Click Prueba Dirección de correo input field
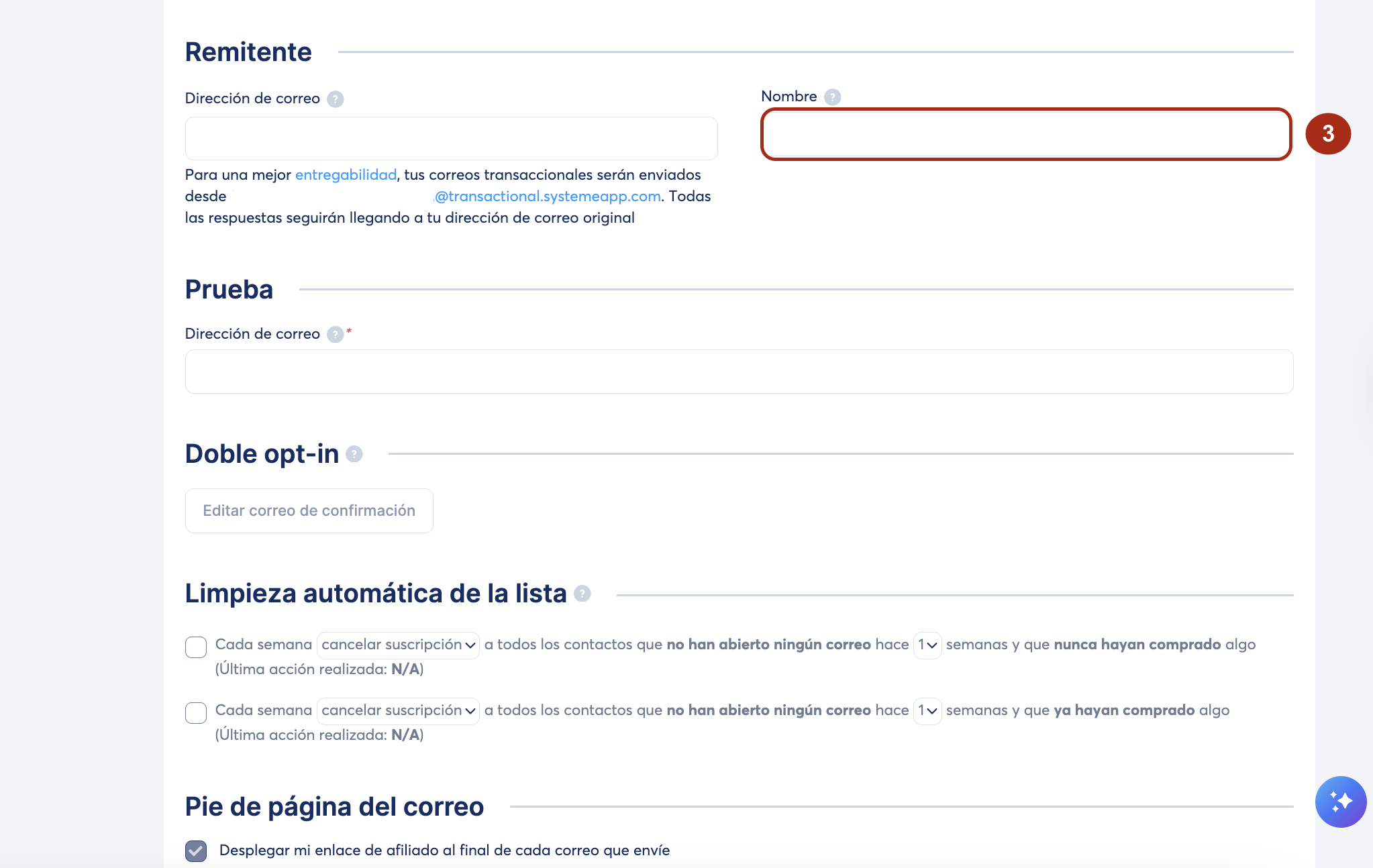This screenshot has height=868, width=1373. pyautogui.click(x=739, y=372)
